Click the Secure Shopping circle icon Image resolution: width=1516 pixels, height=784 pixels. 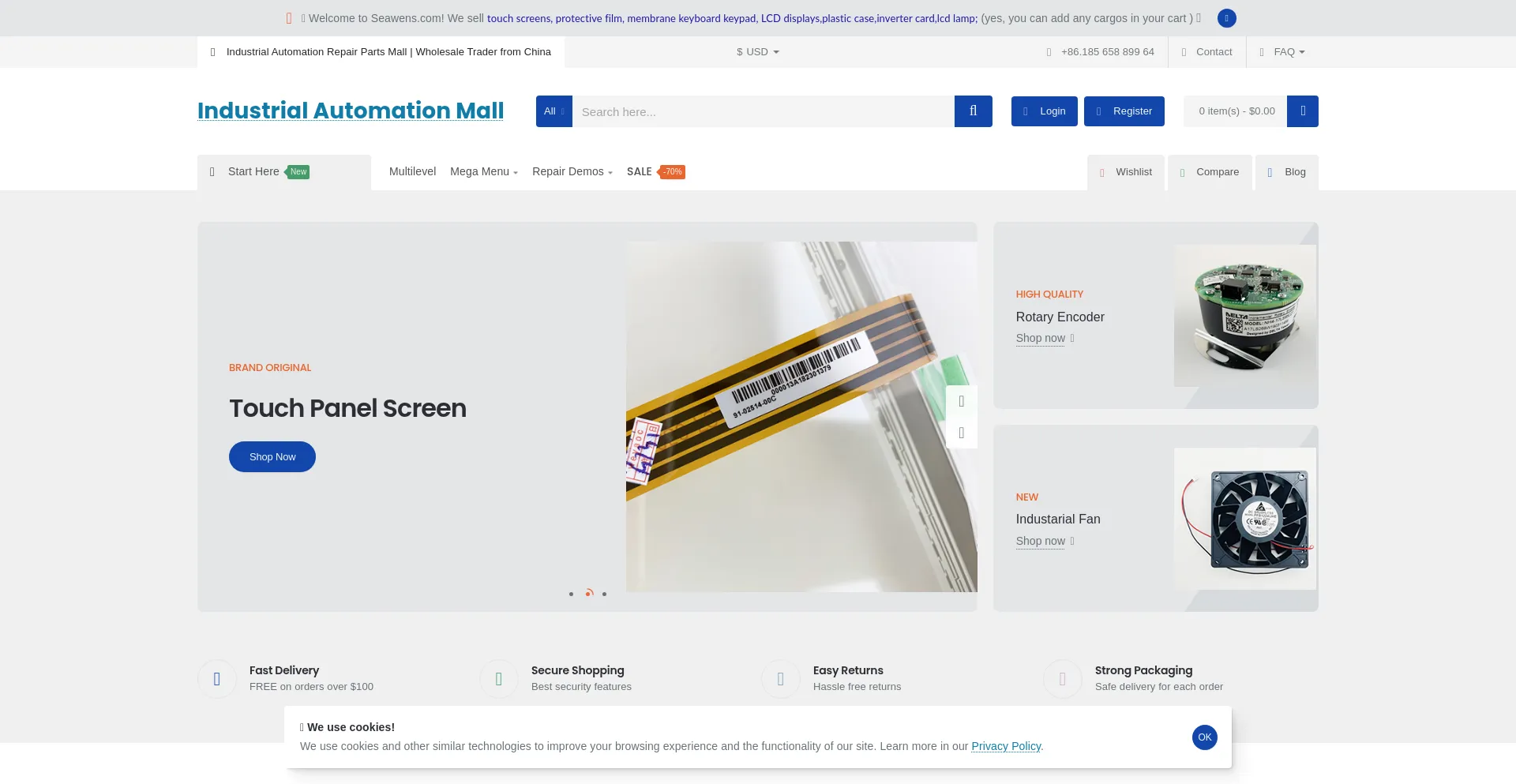click(499, 679)
